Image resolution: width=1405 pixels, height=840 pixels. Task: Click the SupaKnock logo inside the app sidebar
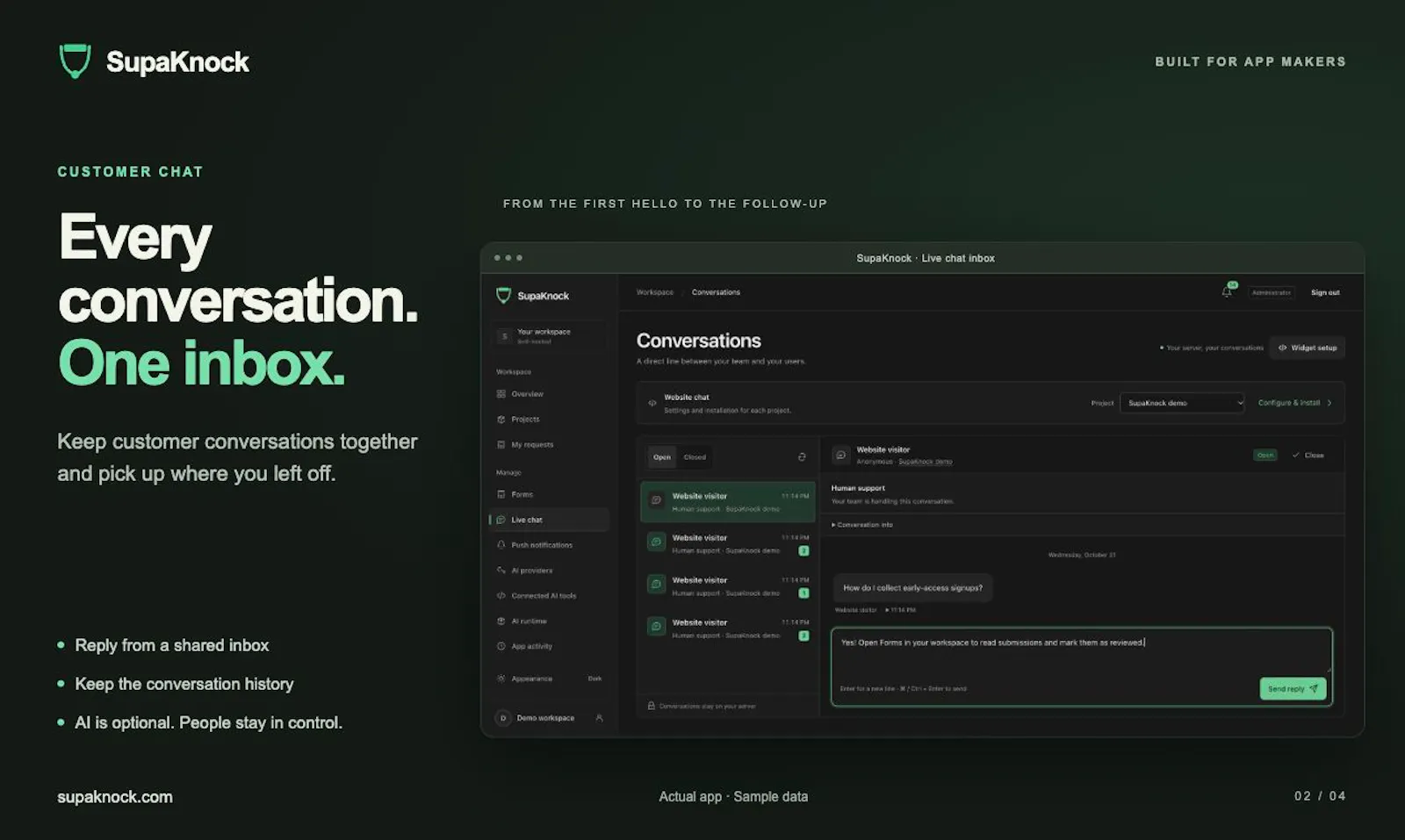click(x=533, y=296)
